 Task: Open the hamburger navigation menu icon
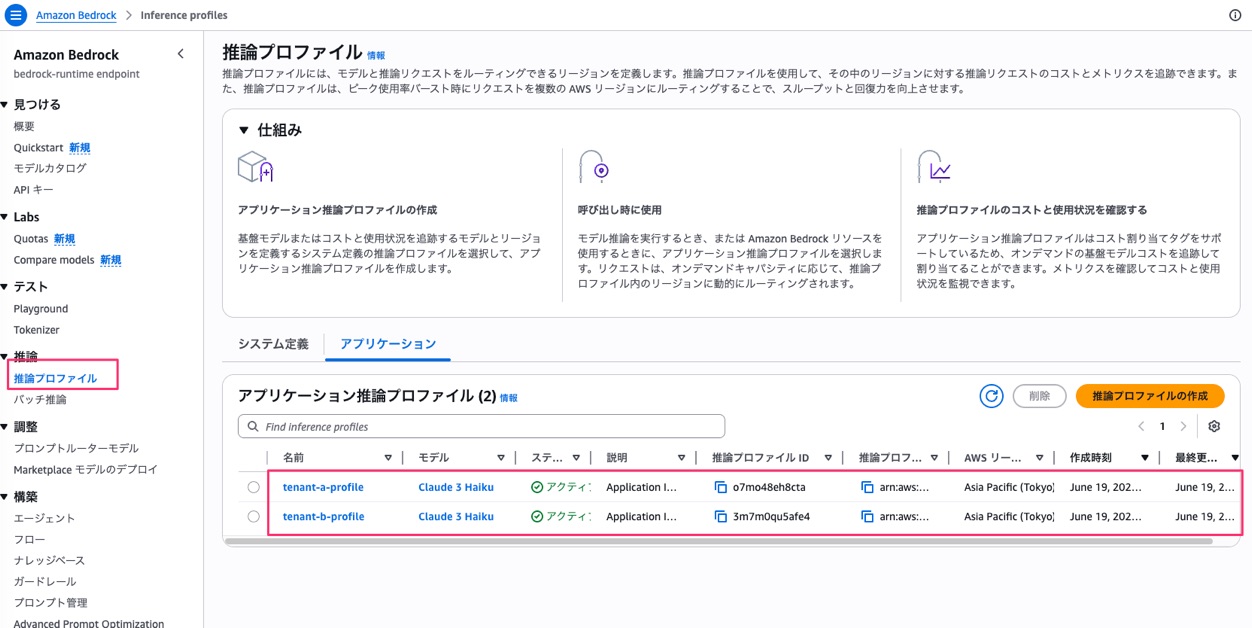[x=15, y=15]
